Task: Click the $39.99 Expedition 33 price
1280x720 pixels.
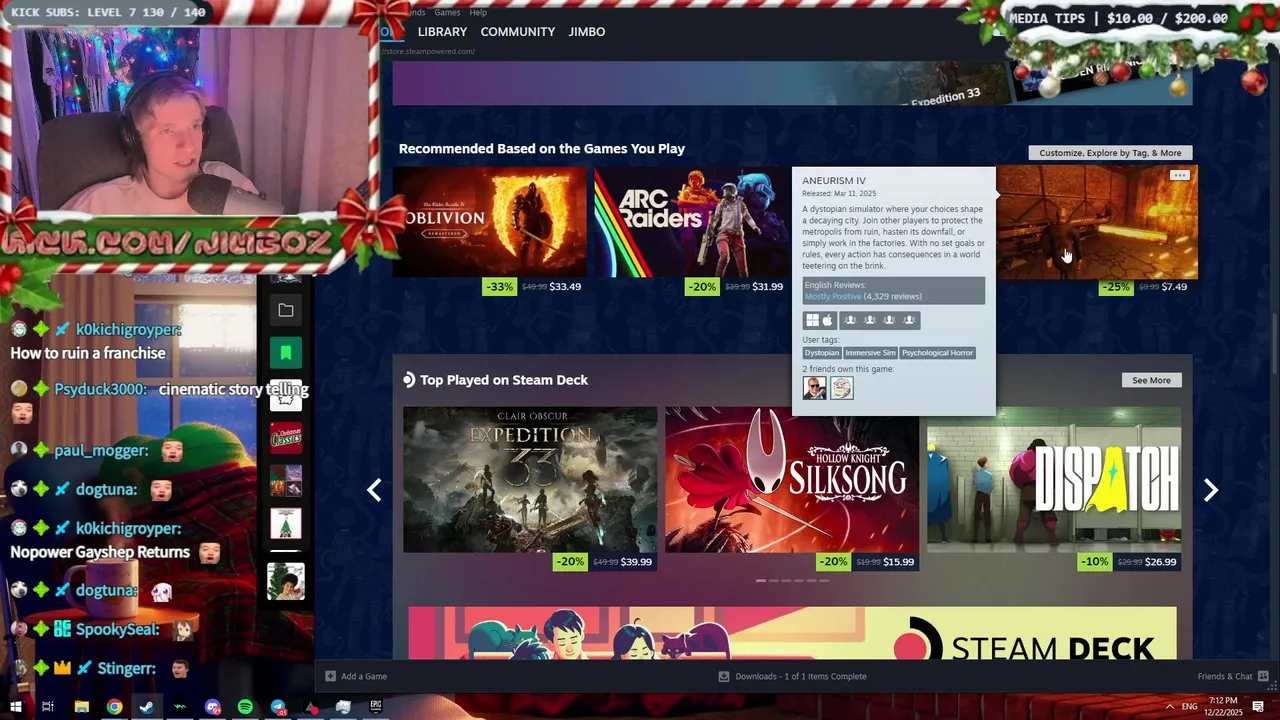Action: (636, 562)
